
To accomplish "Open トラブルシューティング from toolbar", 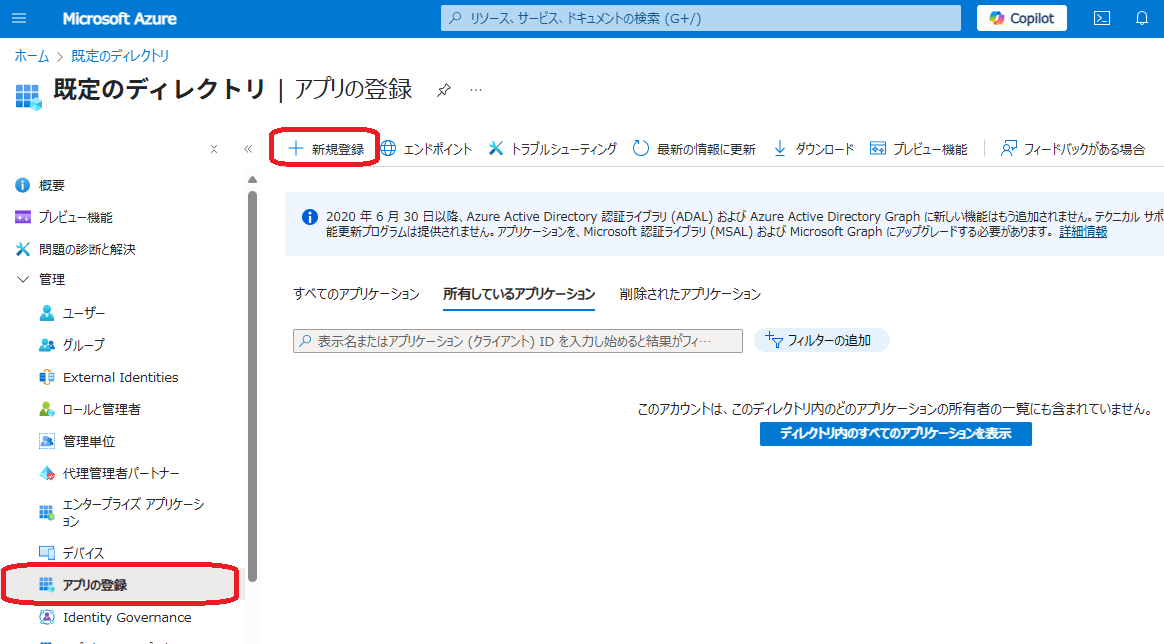I will point(552,149).
